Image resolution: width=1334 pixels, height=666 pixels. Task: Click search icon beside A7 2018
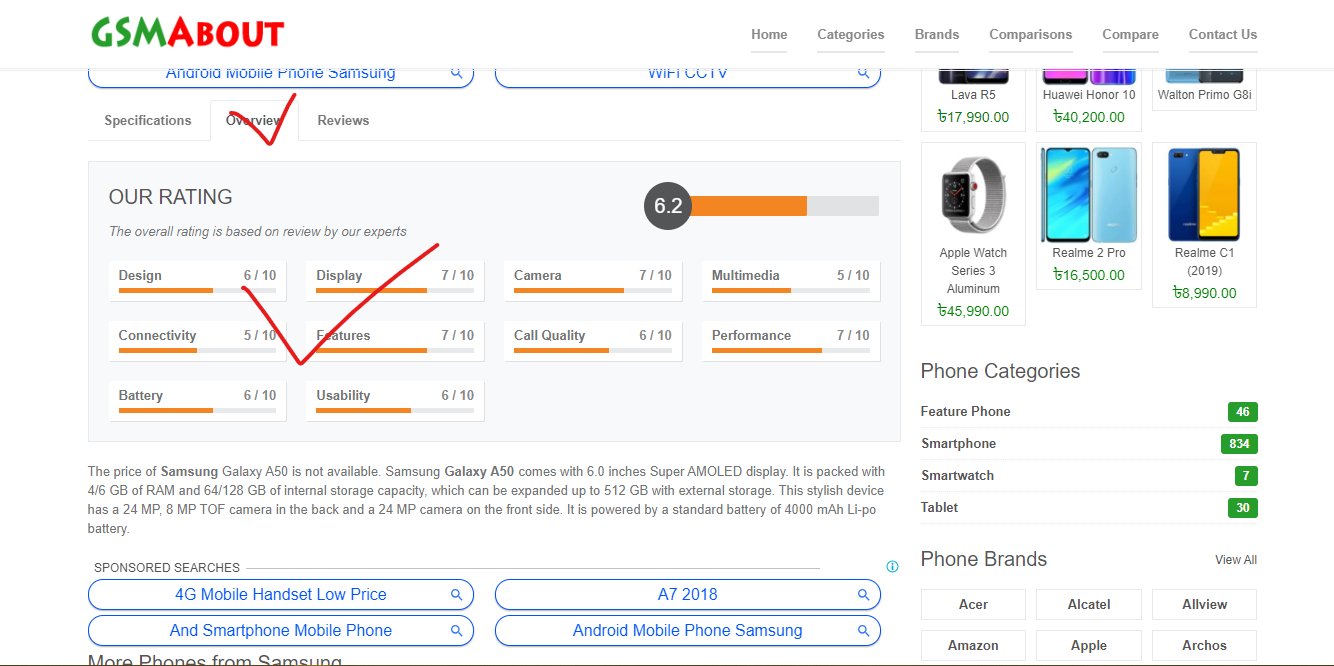coord(863,595)
